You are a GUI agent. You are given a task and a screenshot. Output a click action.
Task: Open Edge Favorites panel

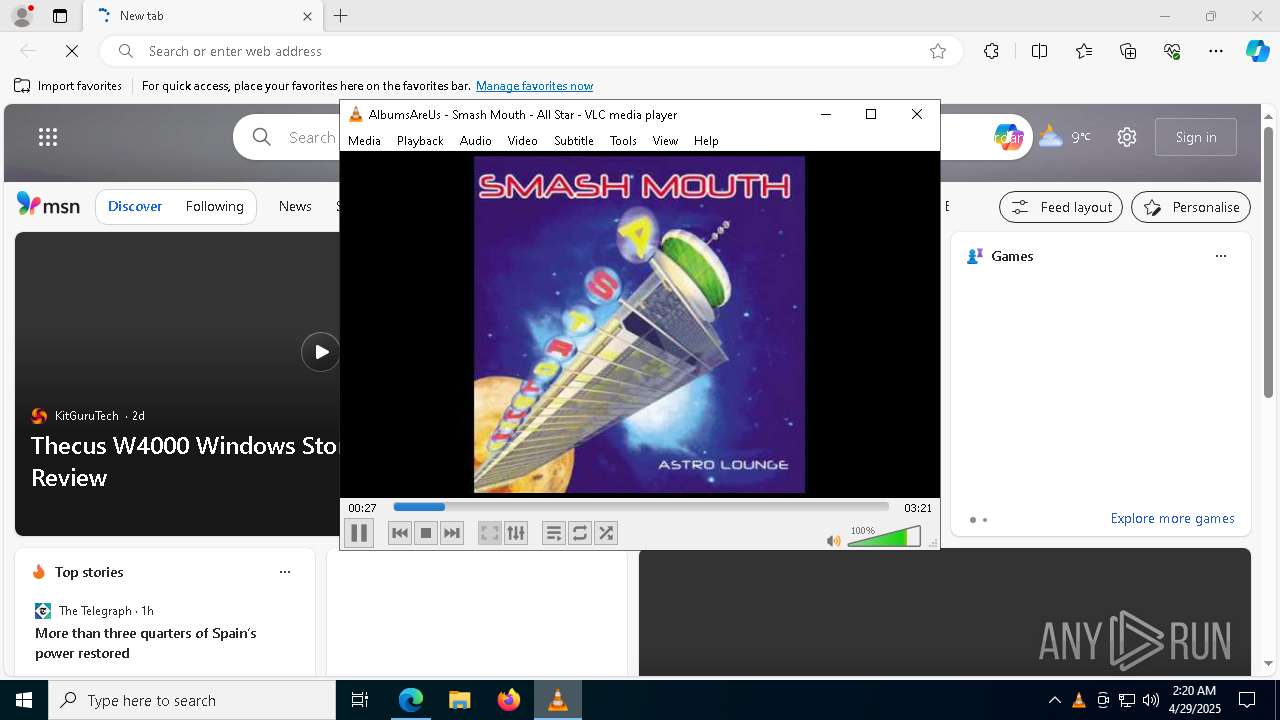[x=1084, y=51]
